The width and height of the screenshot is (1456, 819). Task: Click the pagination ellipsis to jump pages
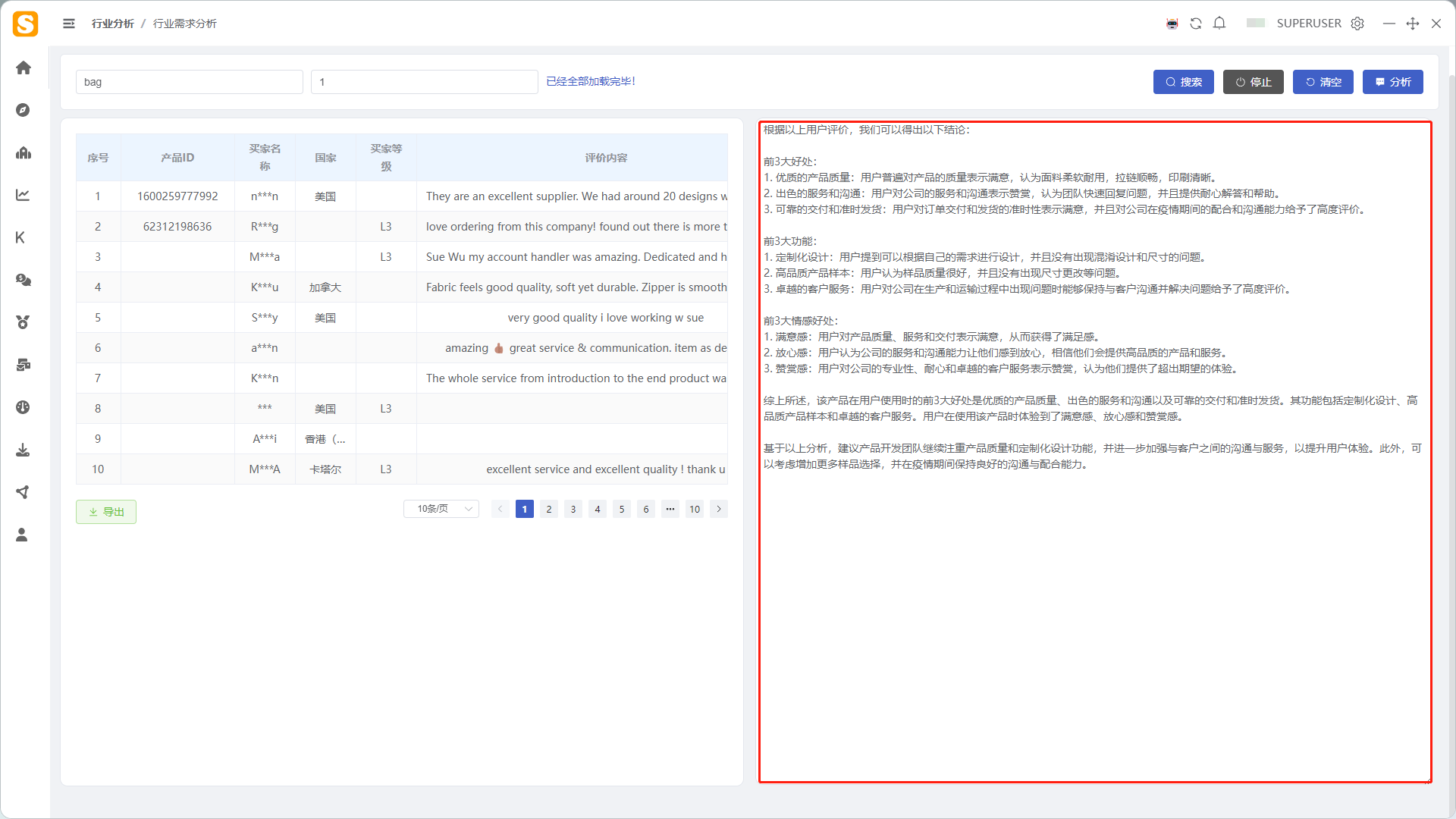[x=670, y=509]
